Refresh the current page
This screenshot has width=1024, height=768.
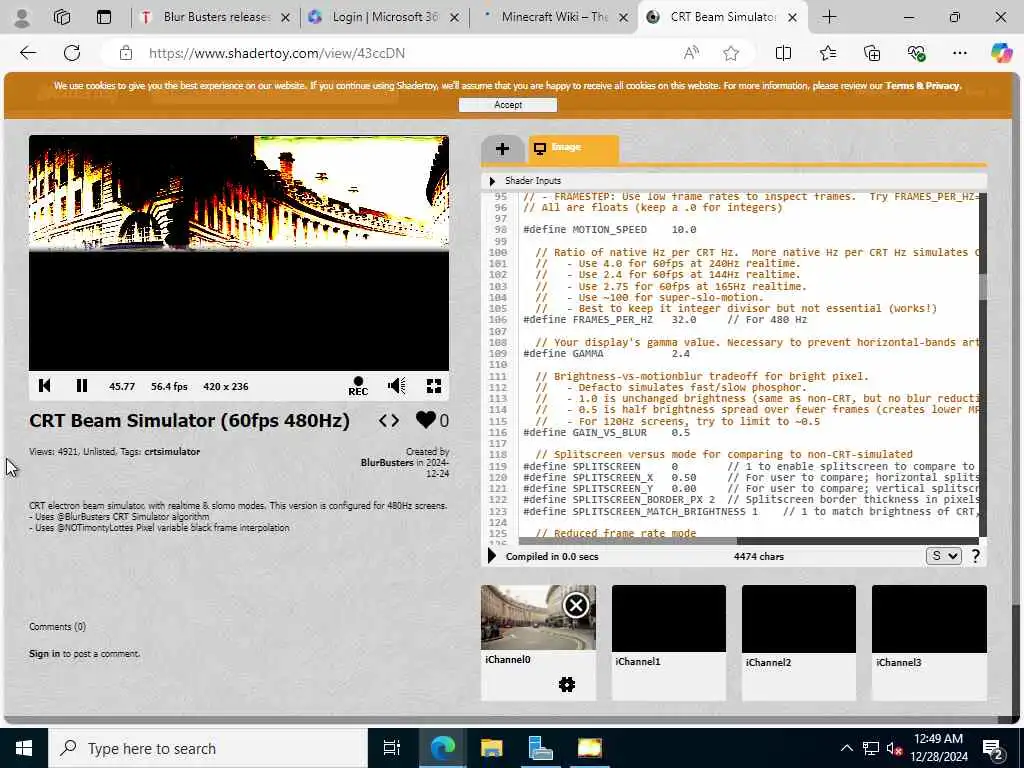(x=72, y=53)
